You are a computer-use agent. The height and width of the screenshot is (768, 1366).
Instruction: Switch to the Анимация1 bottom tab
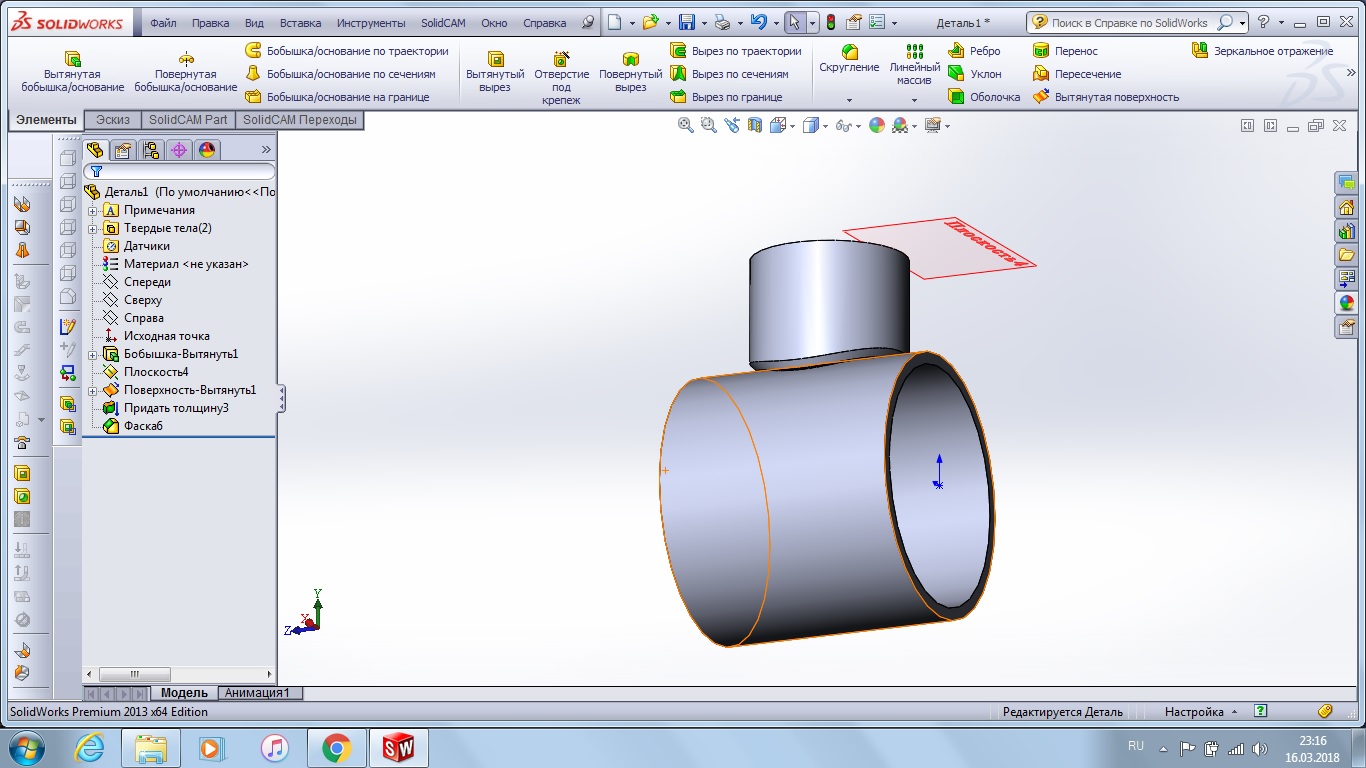[x=257, y=693]
